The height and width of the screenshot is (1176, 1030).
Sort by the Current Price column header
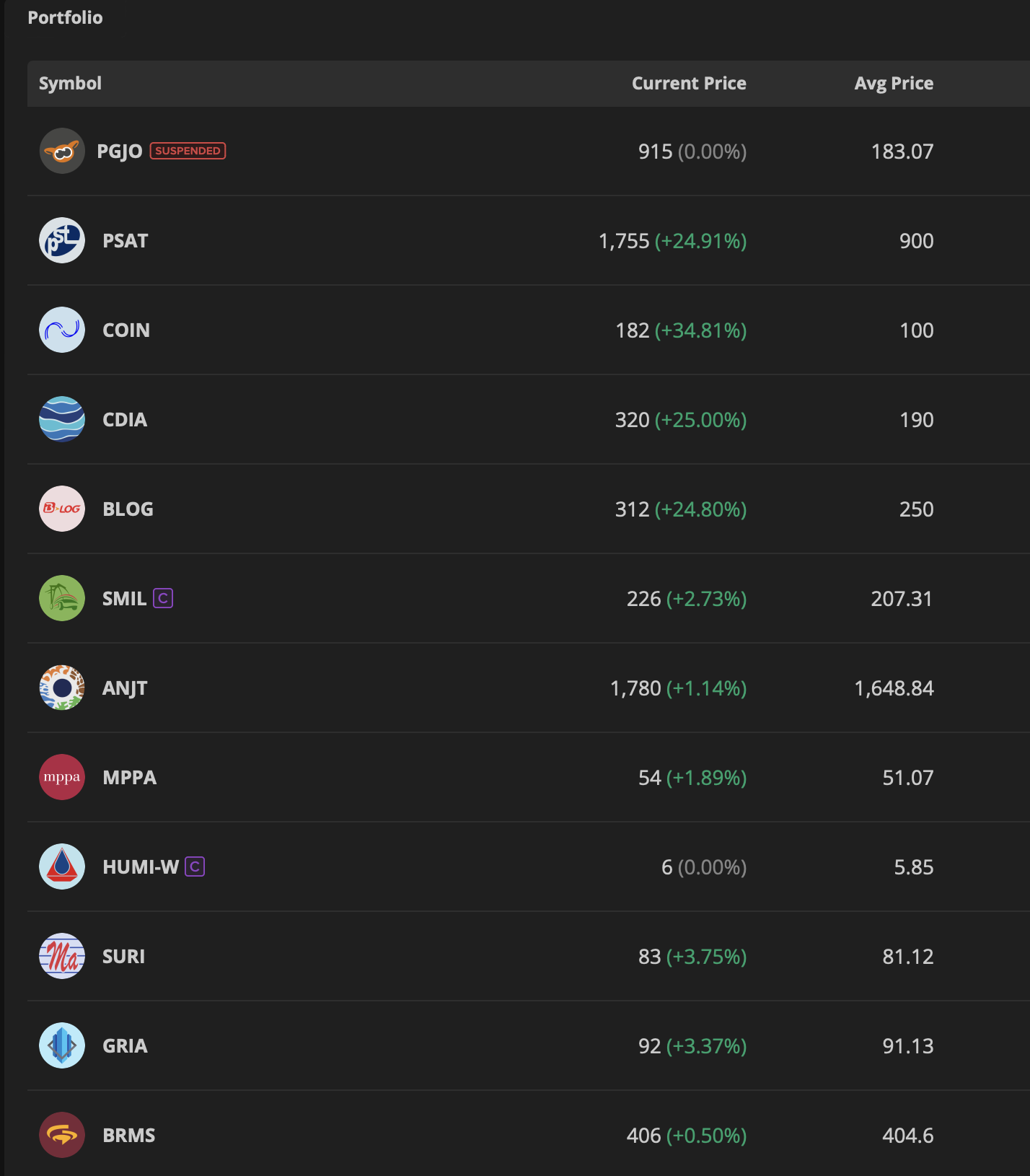(689, 84)
